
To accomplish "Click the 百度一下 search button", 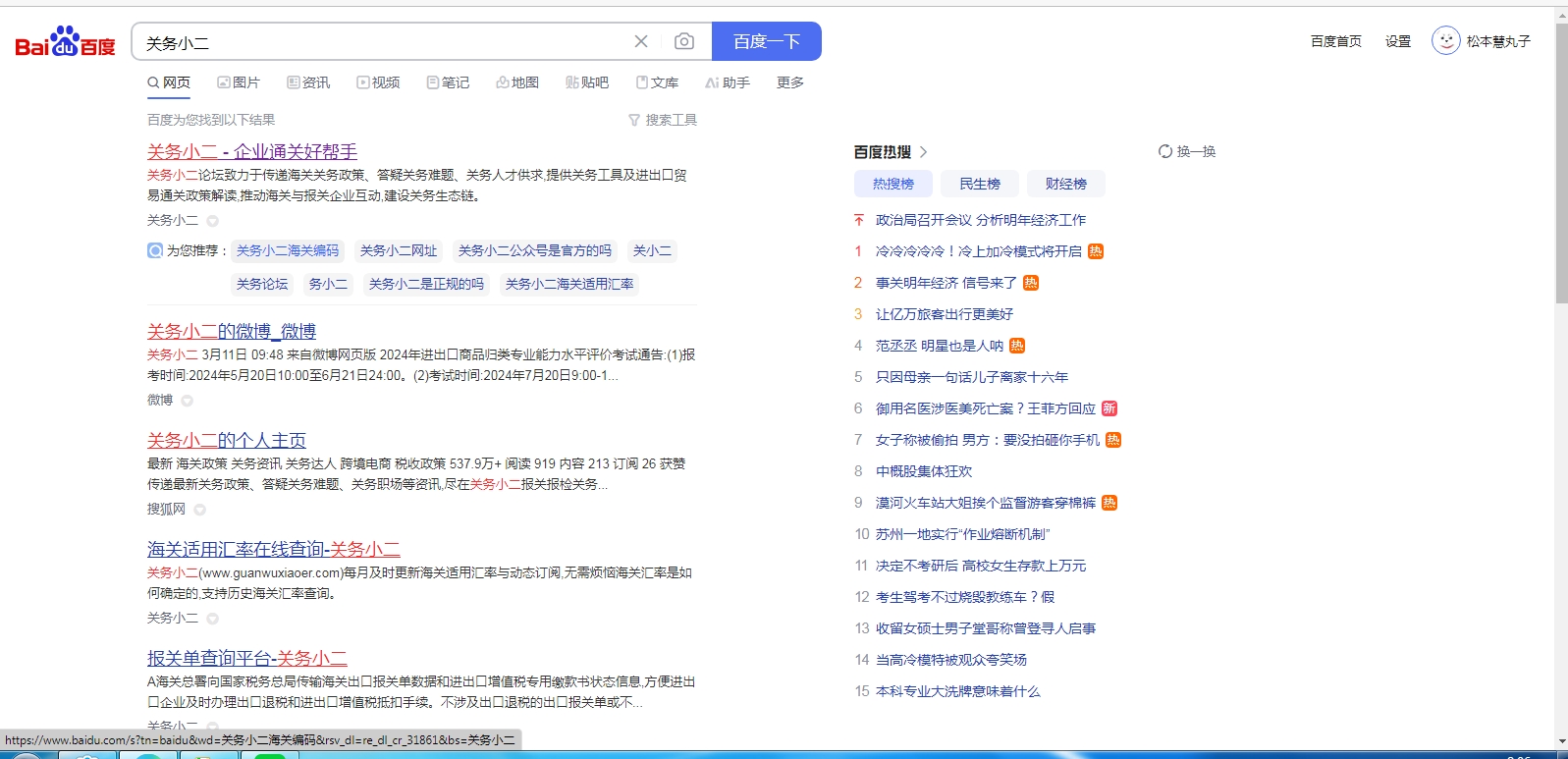I will click(767, 41).
